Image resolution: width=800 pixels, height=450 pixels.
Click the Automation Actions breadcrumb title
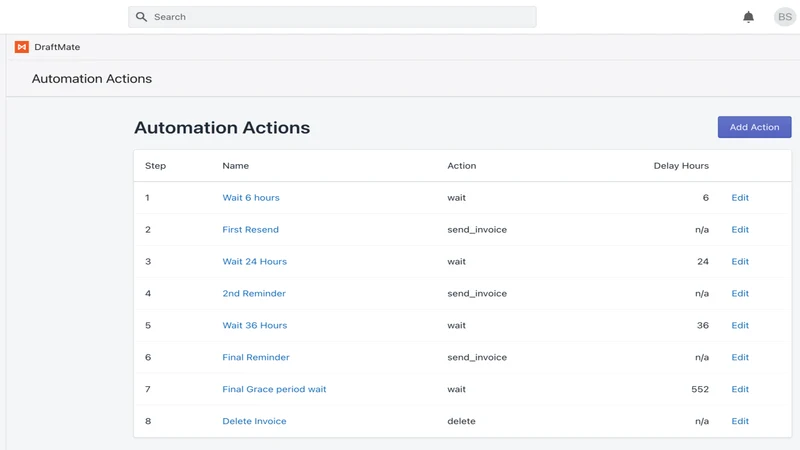(x=92, y=79)
